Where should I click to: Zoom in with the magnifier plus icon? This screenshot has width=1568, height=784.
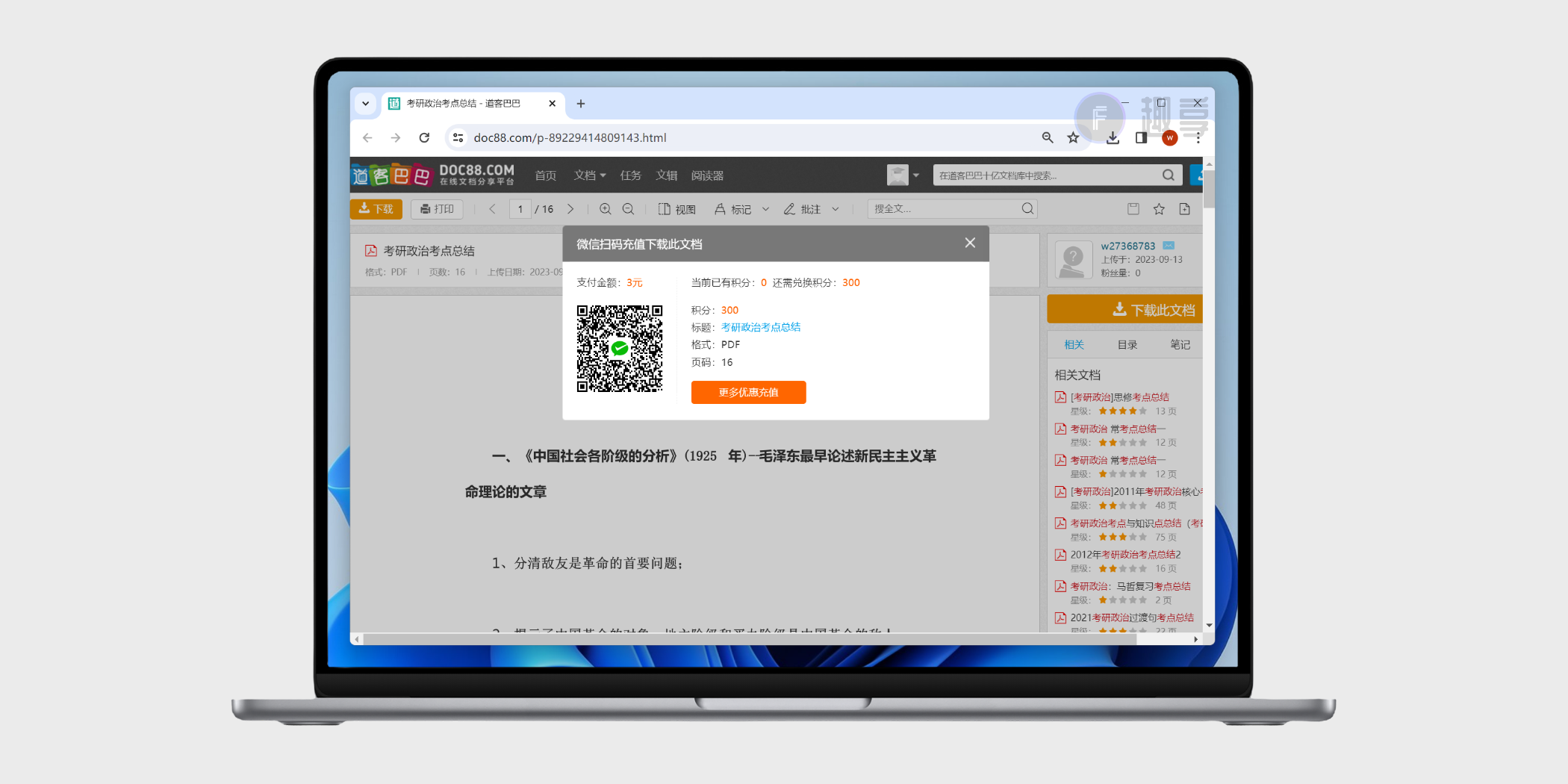[x=606, y=209]
